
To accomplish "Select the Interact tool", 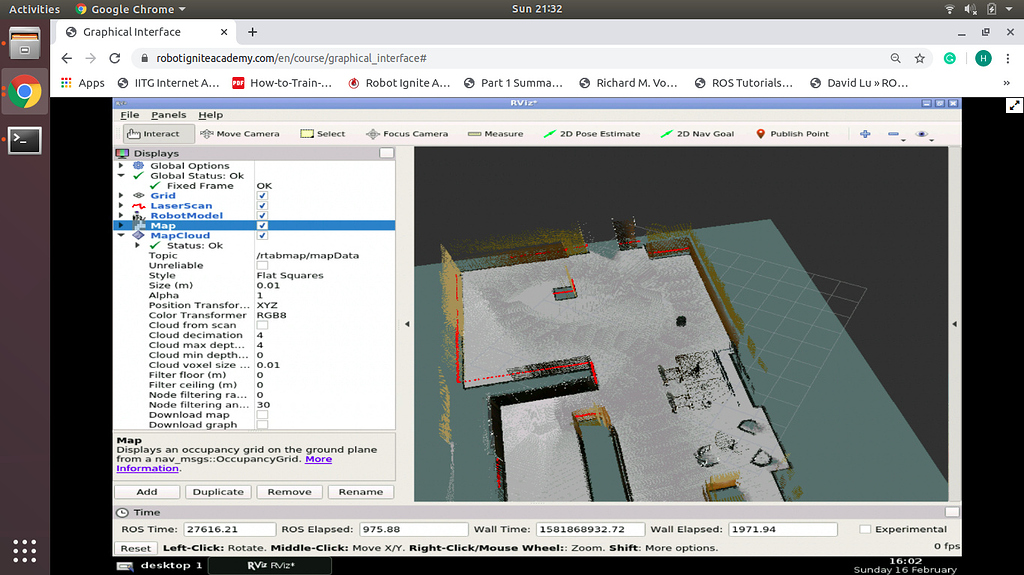I will (x=159, y=133).
